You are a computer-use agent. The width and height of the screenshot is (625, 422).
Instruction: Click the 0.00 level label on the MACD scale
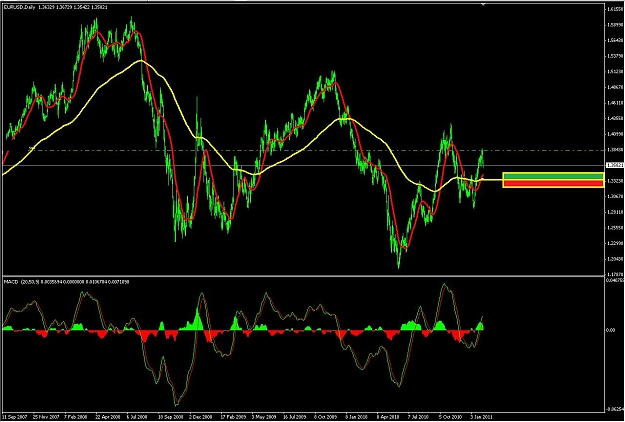(609, 330)
